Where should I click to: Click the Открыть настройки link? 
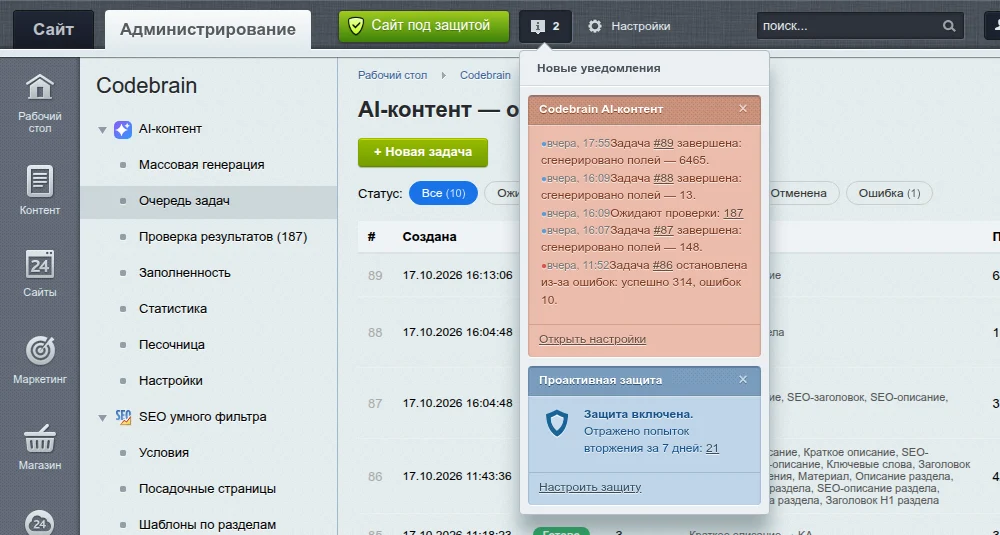[x=592, y=339]
